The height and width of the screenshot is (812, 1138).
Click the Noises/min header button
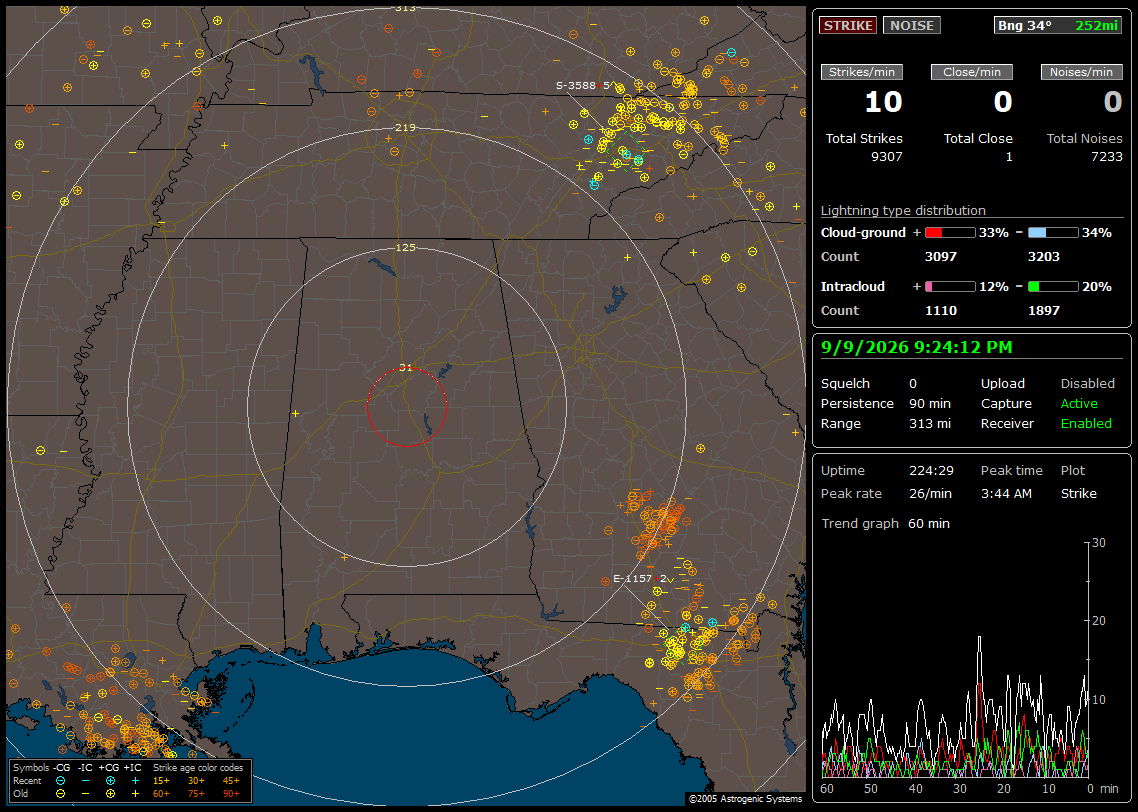tap(1081, 72)
